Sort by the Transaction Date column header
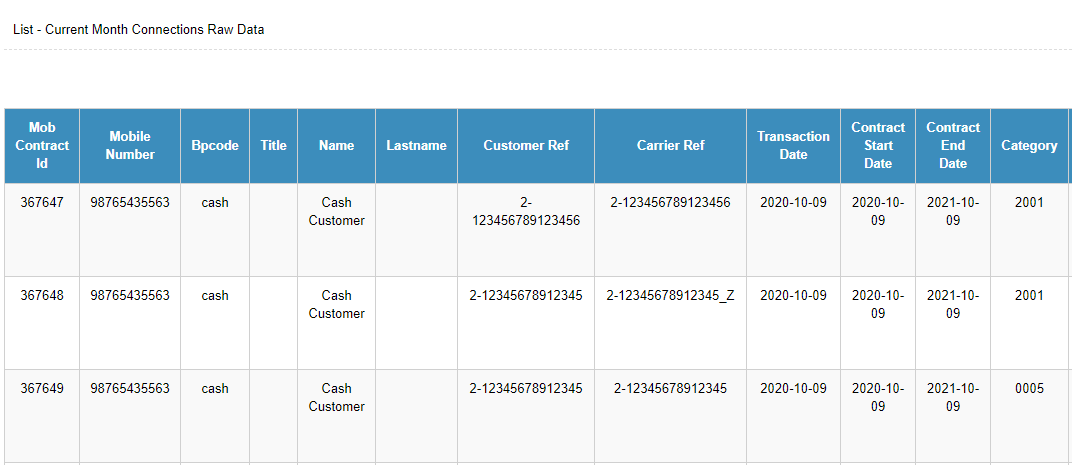1072x465 pixels. [793, 145]
